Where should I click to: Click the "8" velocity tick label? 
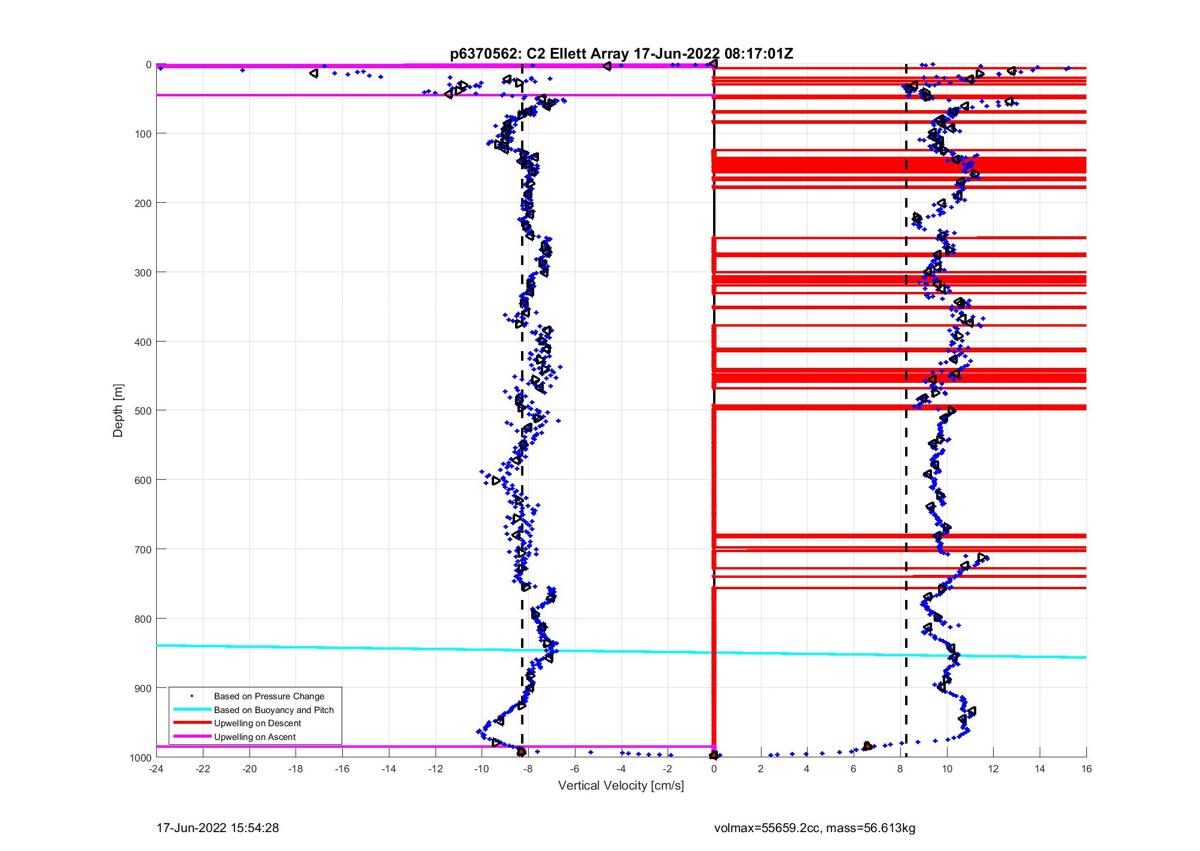coord(900,769)
